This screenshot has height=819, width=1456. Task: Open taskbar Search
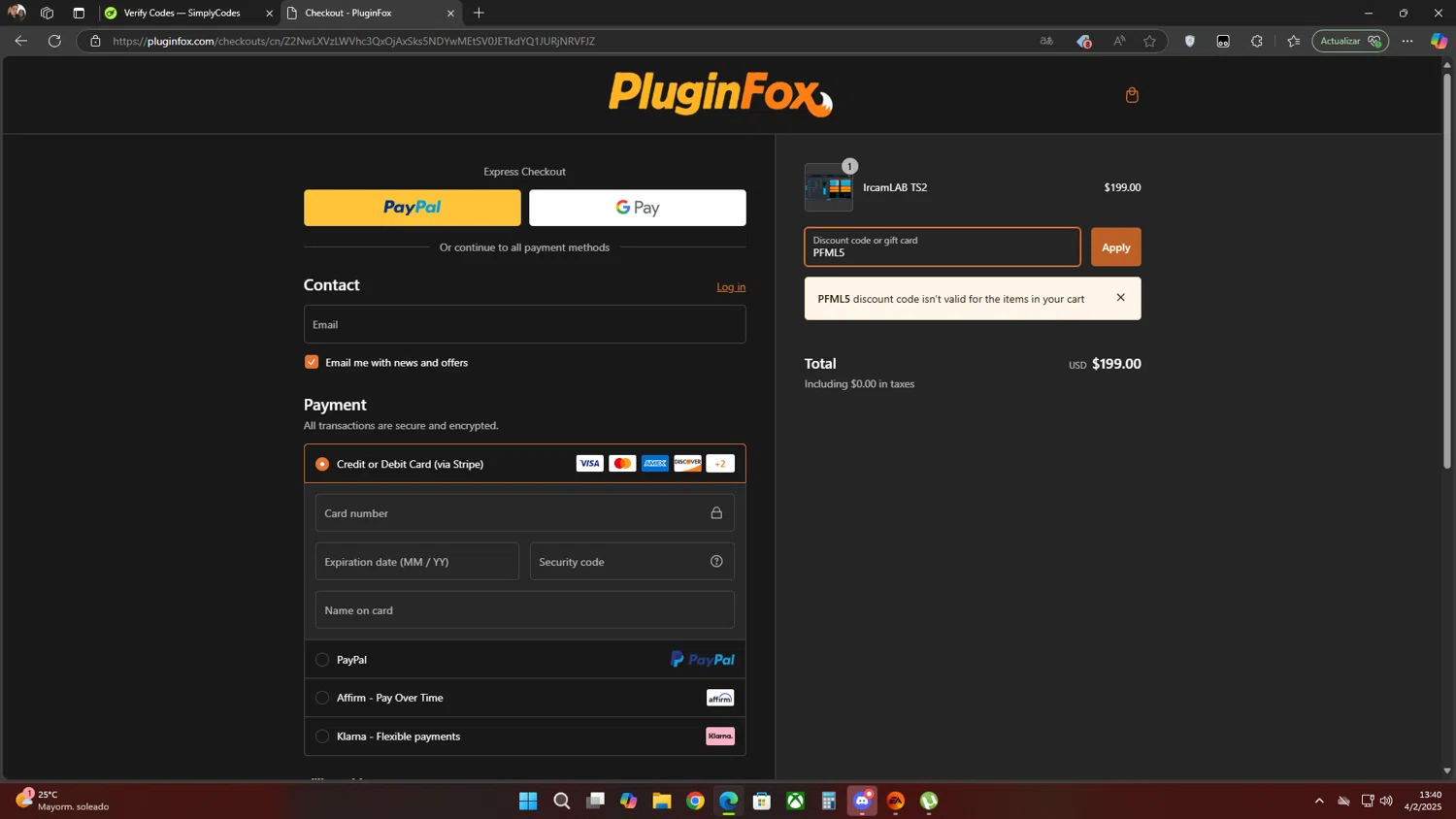[561, 801]
